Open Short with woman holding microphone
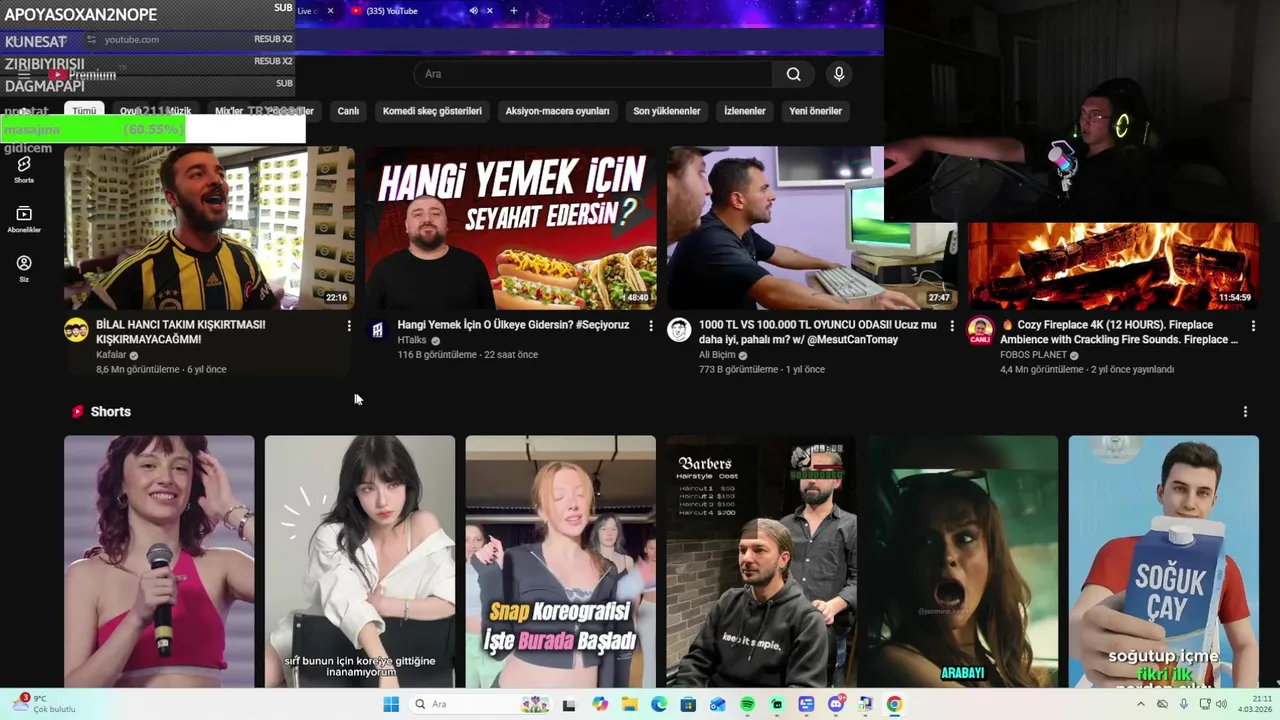Image resolution: width=1280 pixels, height=720 pixels. click(159, 561)
